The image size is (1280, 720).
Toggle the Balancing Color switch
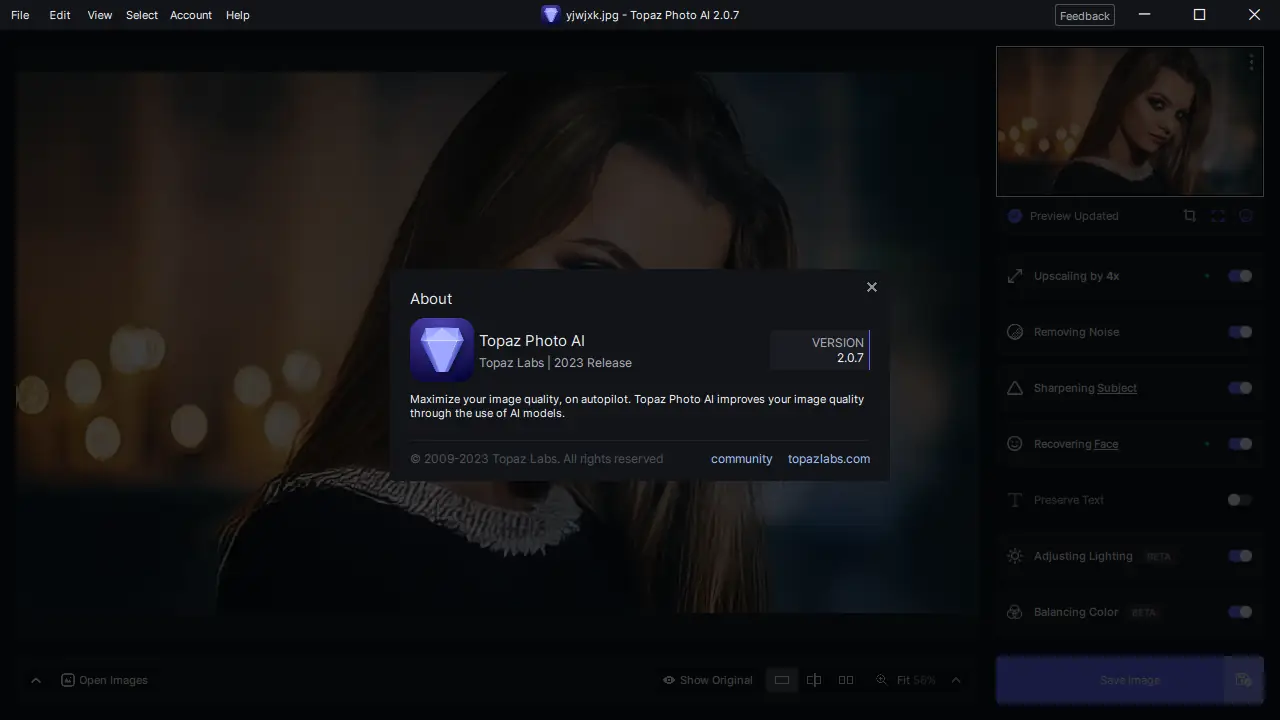(x=1240, y=612)
